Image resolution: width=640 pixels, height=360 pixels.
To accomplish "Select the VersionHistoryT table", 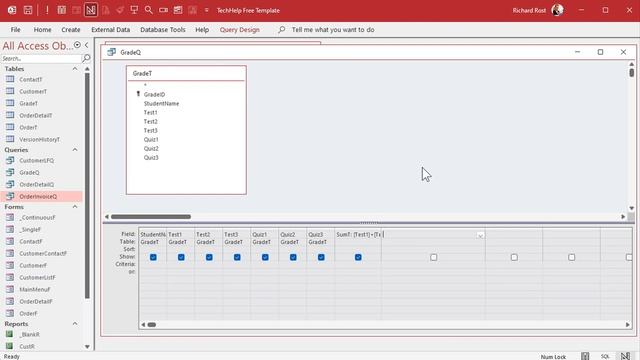I will [x=39, y=140].
